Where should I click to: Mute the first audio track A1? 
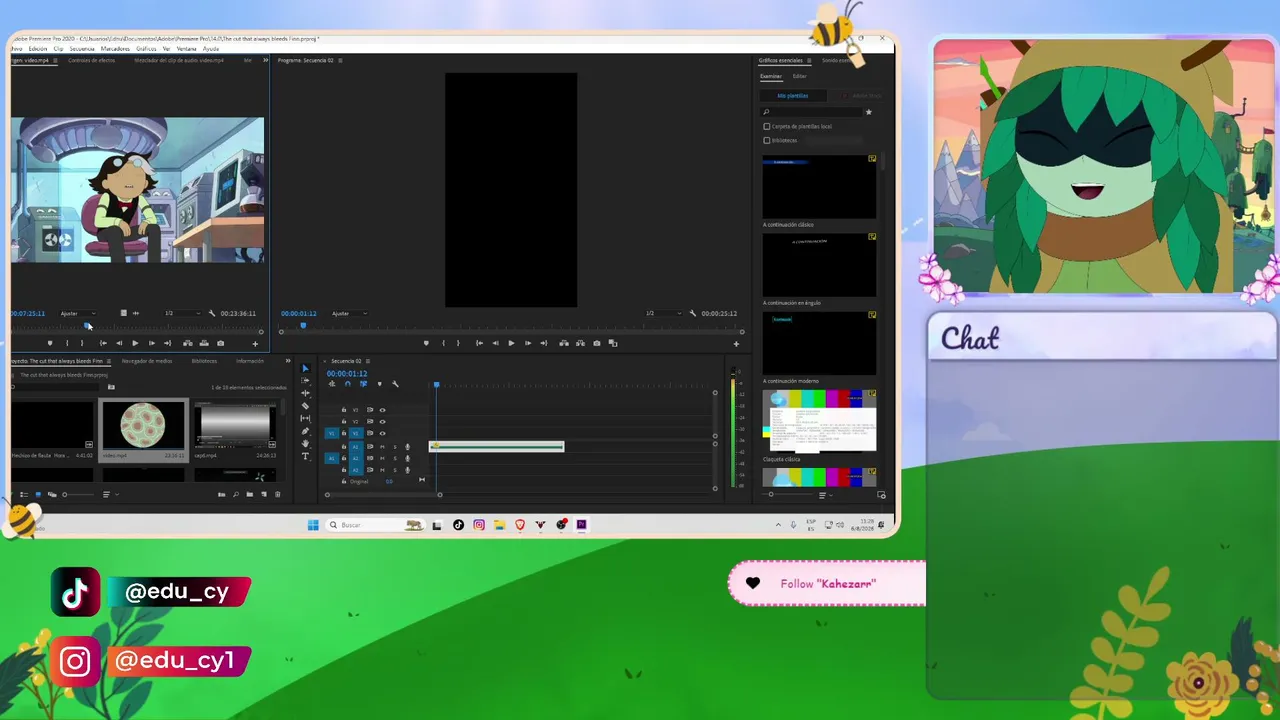(382, 446)
